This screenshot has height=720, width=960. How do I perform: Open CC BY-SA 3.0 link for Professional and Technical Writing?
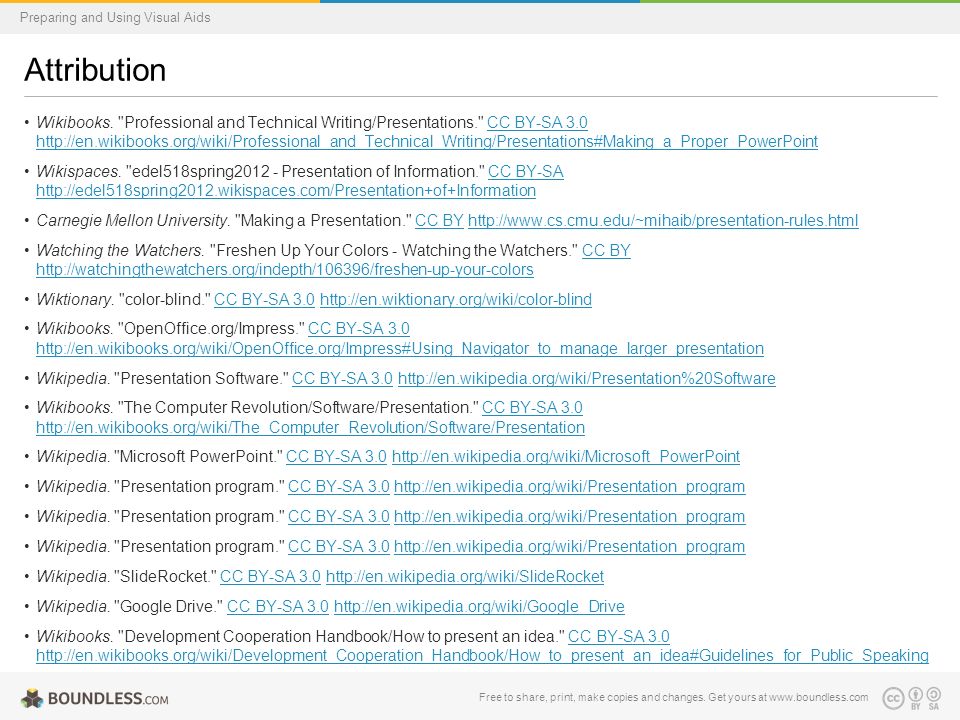pos(537,122)
